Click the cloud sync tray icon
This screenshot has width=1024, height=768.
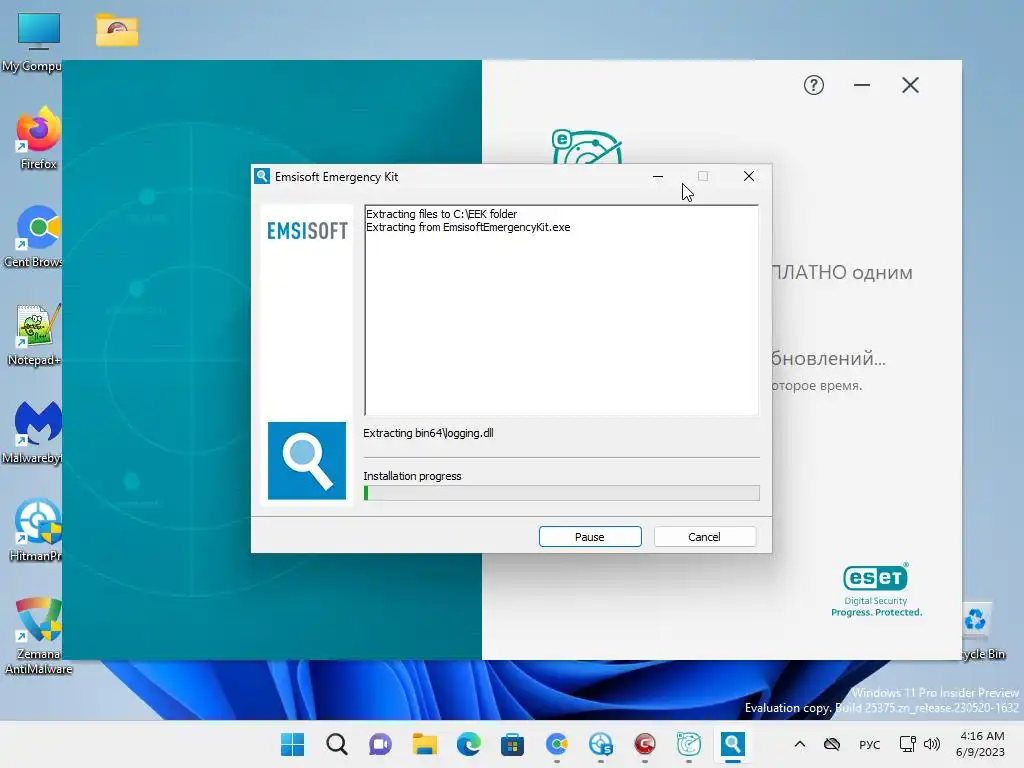pos(831,744)
